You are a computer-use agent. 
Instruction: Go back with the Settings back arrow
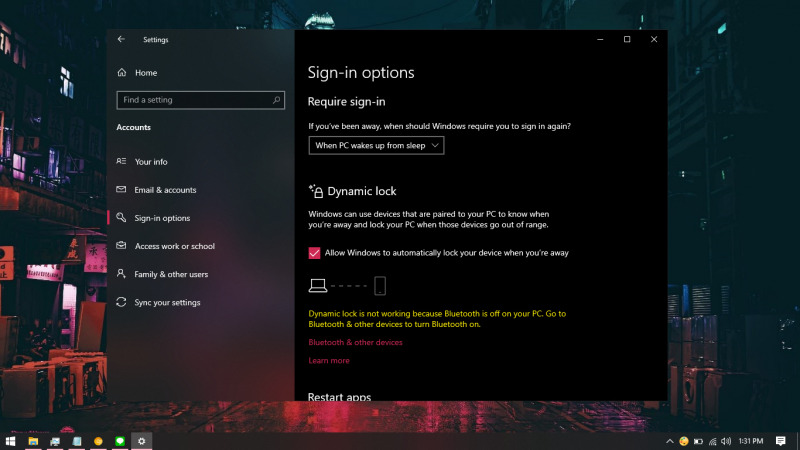(x=121, y=39)
